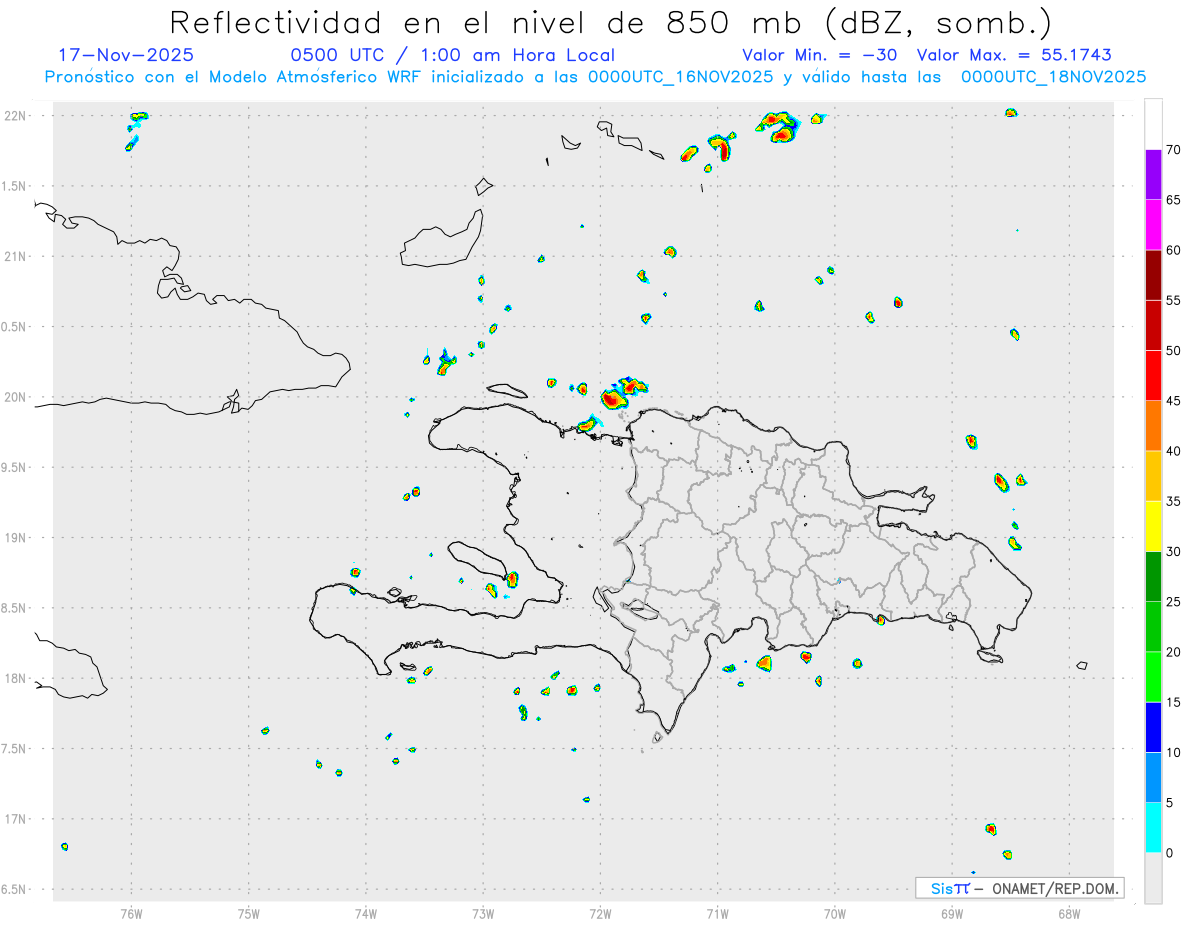The width and height of the screenshot is (1200, 927).
Task: Click the colorbar tick label '55'
Action: (1174, 301)
